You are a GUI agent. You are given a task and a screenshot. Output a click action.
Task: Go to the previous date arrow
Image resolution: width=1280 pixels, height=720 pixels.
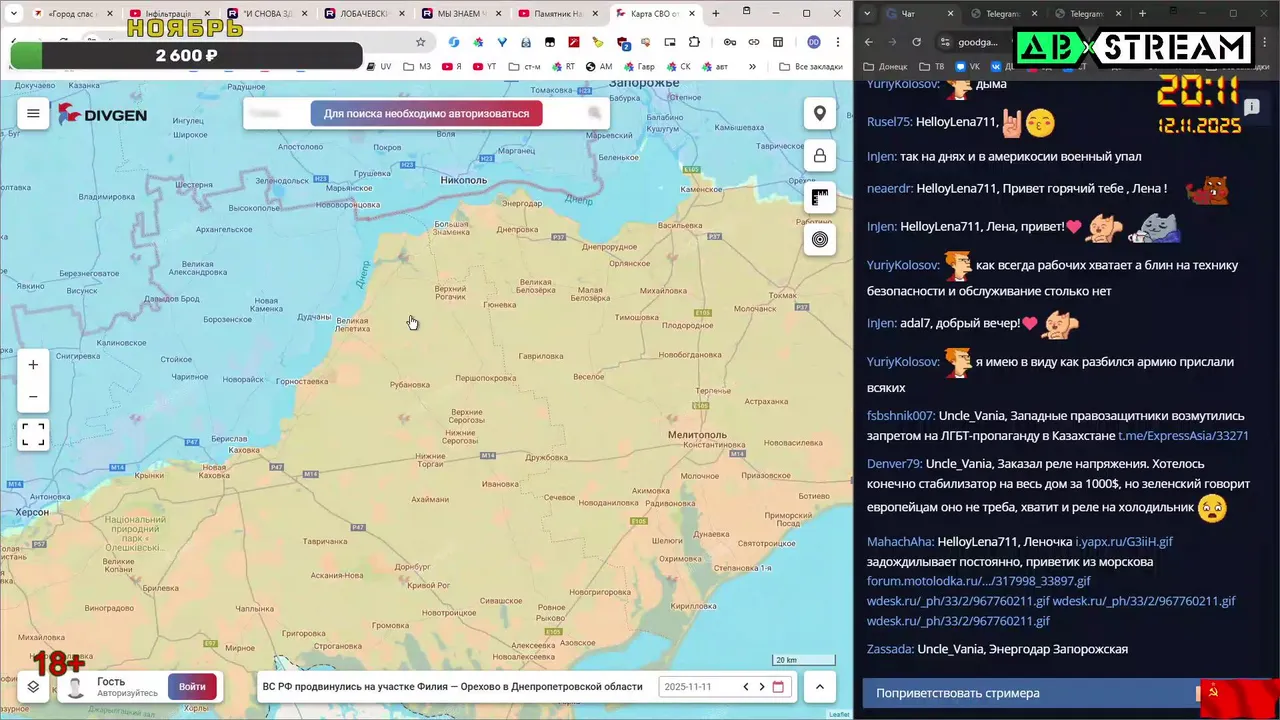click(745, 687)
